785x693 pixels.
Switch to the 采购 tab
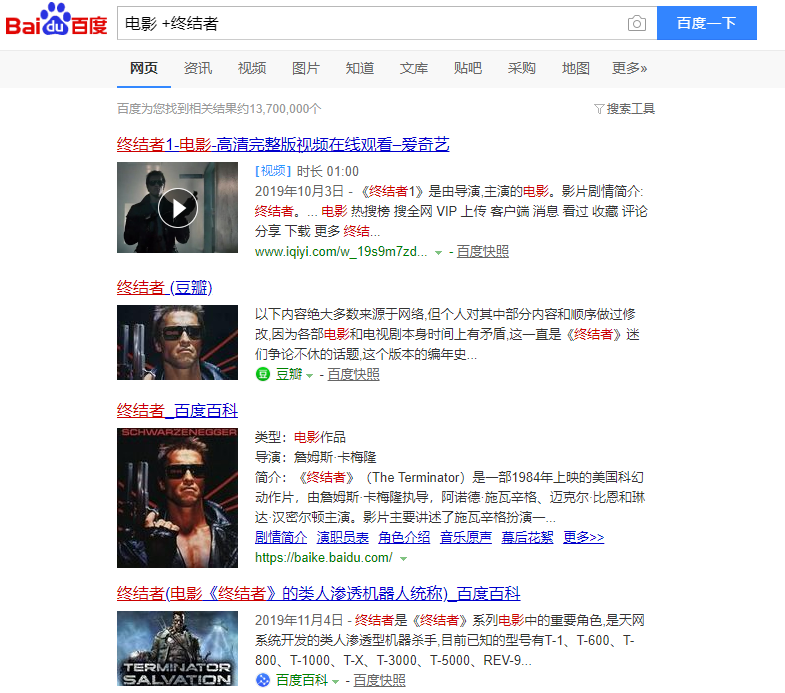[x=522, y=68]
